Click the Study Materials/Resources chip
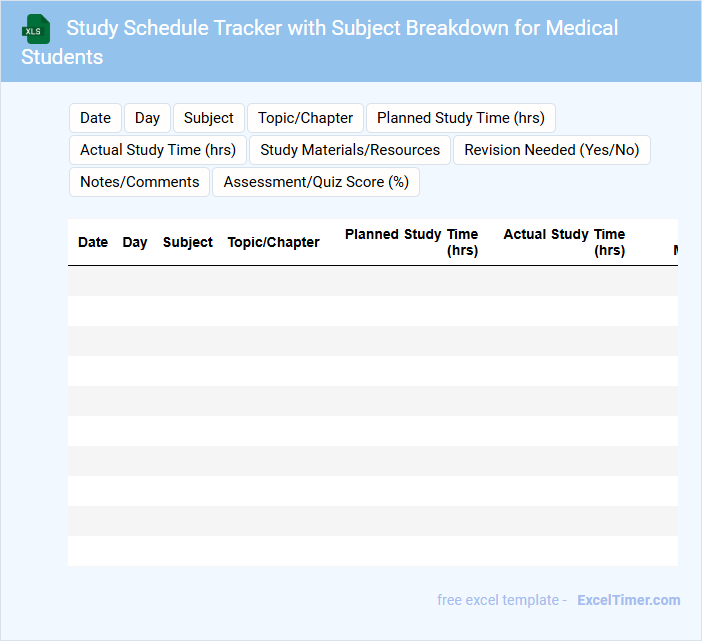702x641 pixels. (x=350, y=150)
